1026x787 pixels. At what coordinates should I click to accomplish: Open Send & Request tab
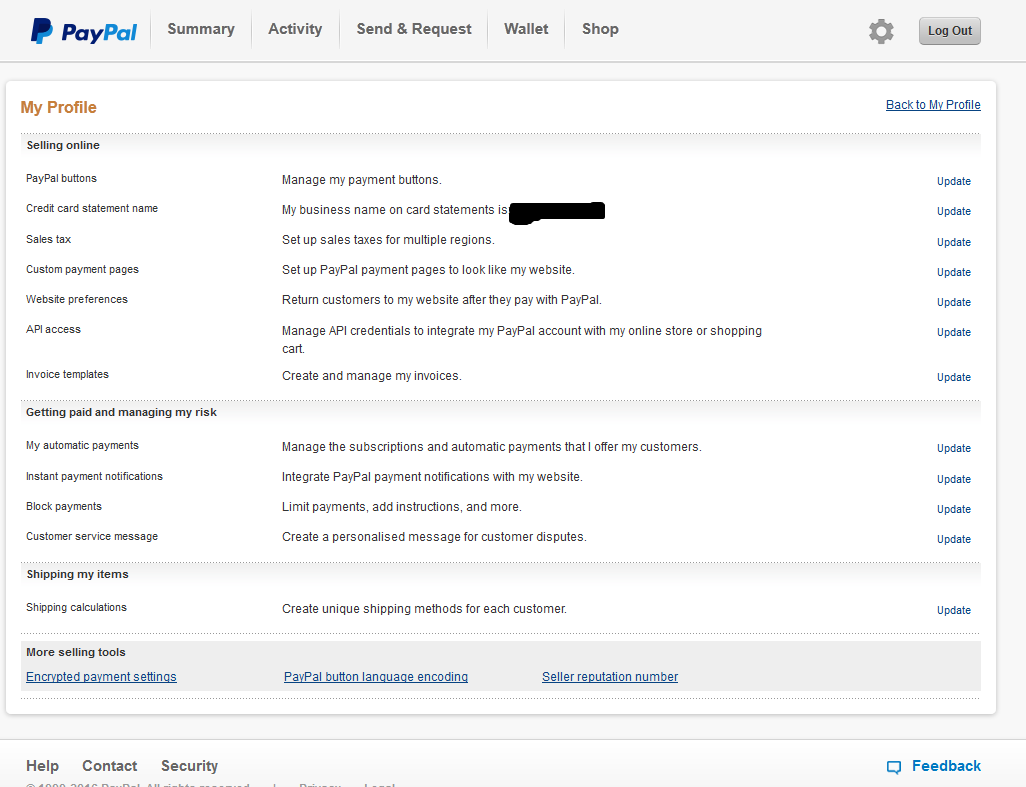point(414,29)
